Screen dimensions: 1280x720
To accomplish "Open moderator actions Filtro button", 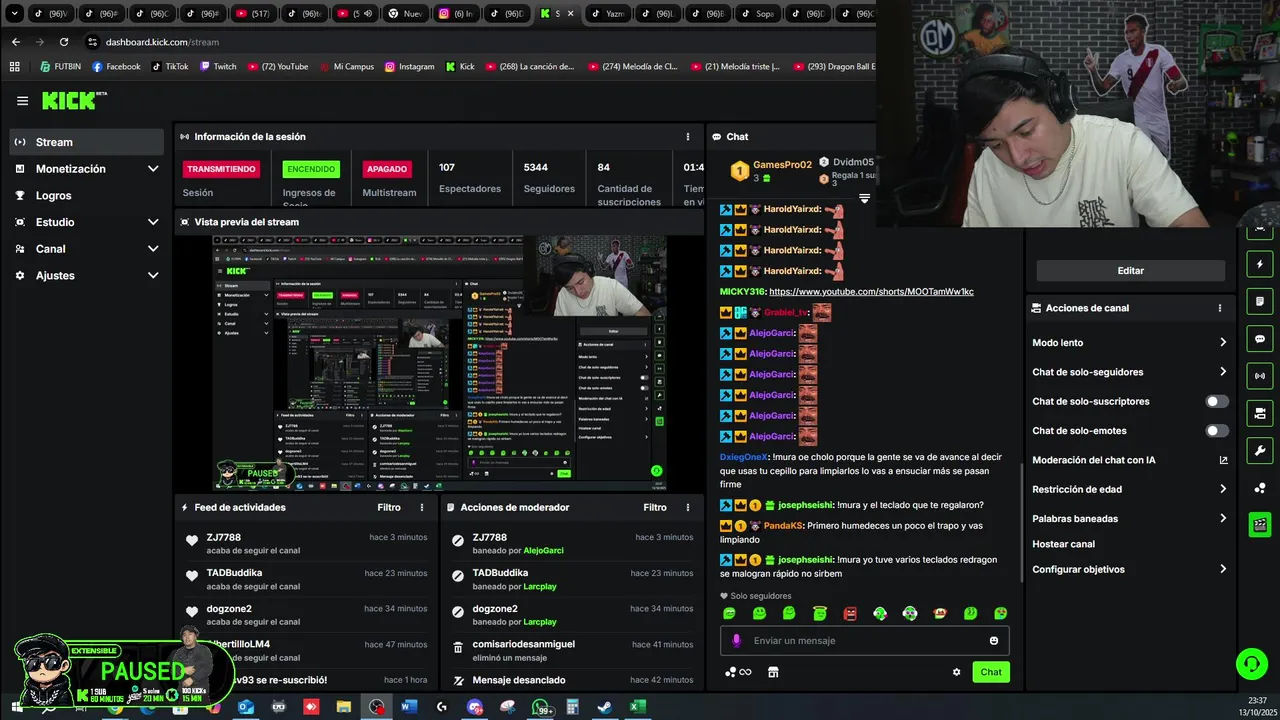I will pyautogui.click(x=655, y=508).
